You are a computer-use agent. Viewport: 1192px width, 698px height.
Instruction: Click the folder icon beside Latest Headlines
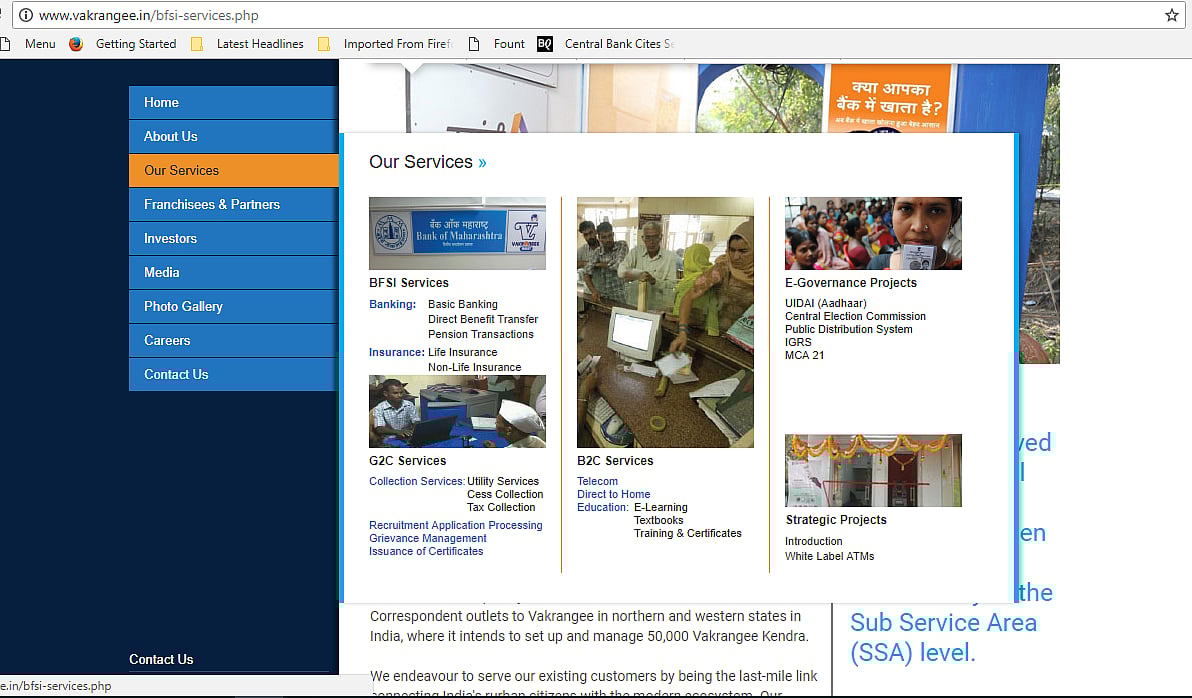[x=198, y=43]
